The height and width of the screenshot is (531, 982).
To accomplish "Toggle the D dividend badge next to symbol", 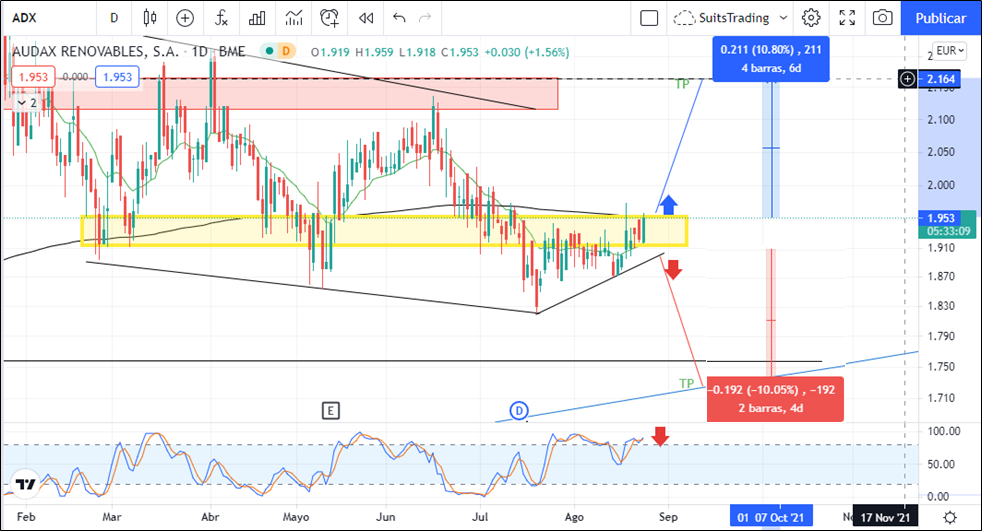I will (x=286, y=52).
